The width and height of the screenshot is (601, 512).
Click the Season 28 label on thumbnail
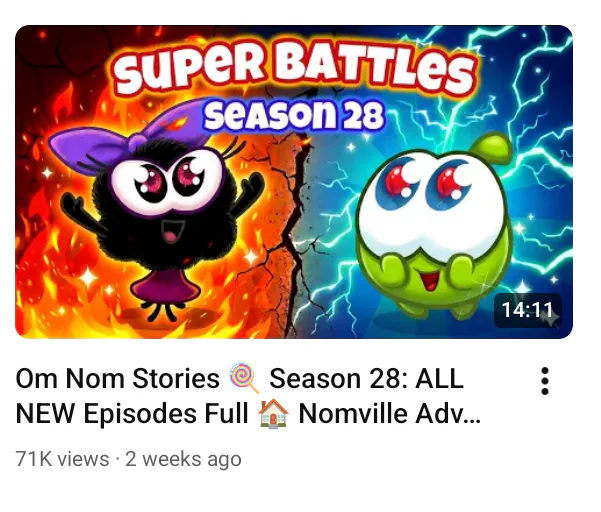[293, 115]
